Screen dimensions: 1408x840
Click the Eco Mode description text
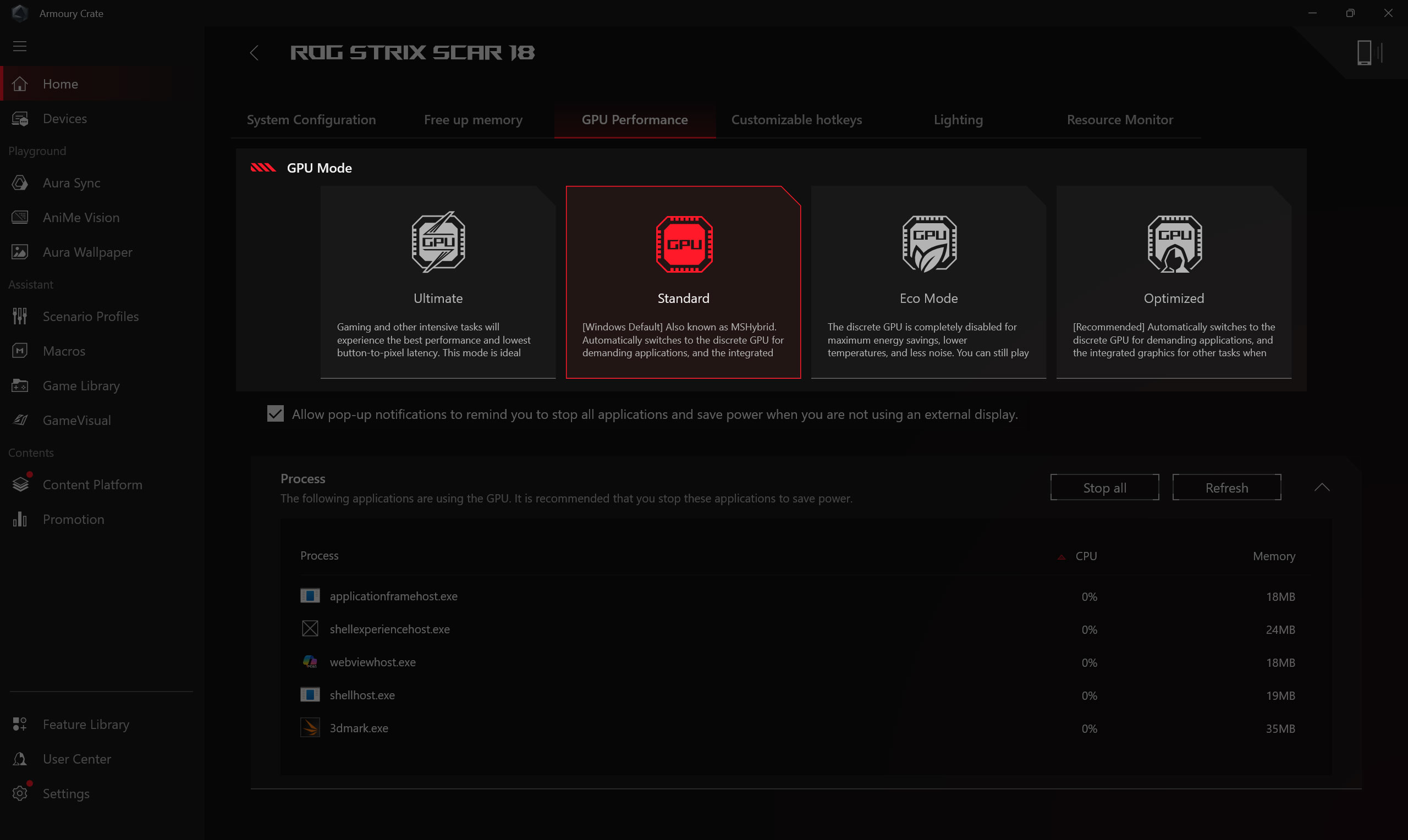point(928,340)
